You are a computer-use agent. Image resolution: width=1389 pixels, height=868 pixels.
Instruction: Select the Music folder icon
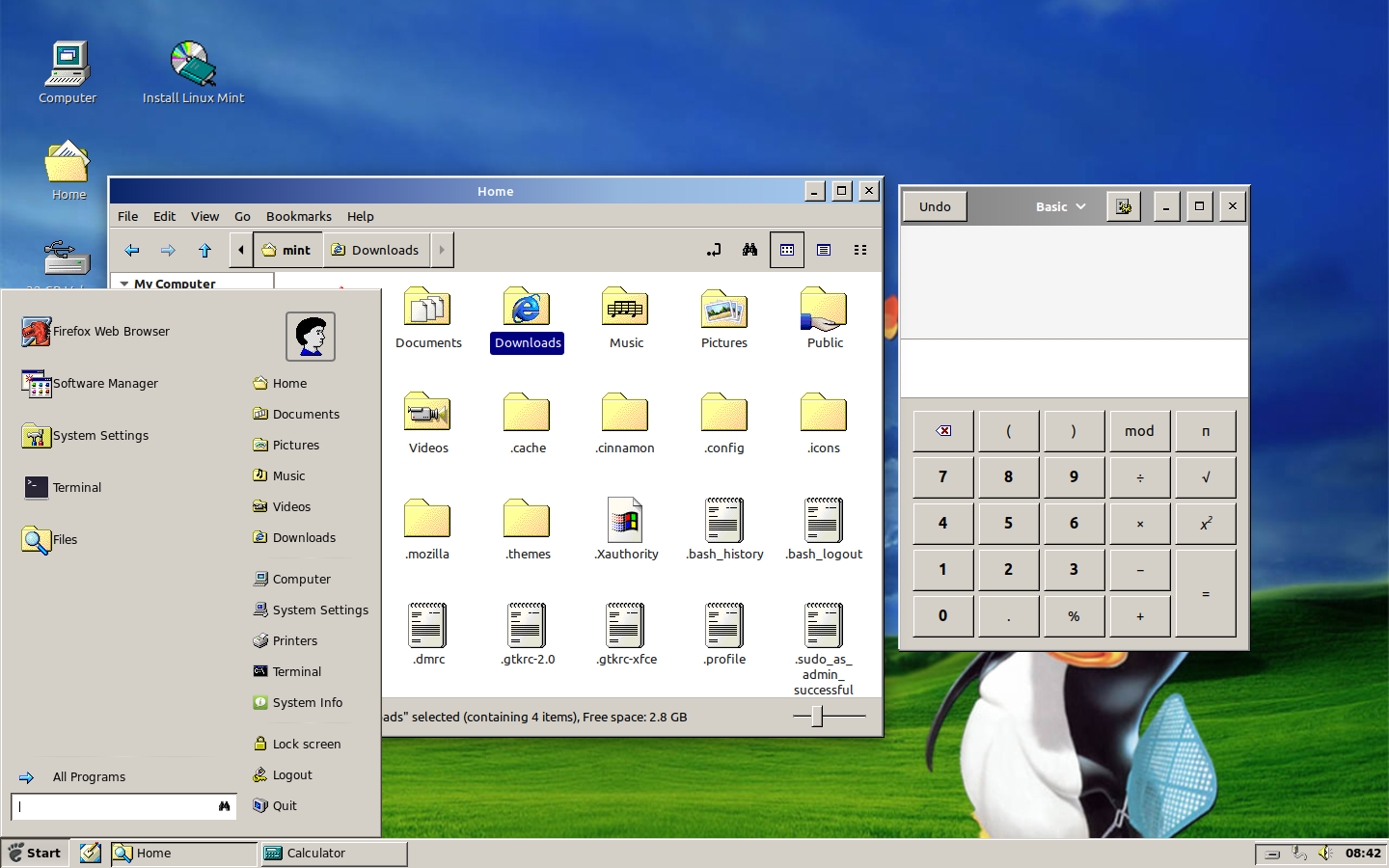(x=626, y=318)
